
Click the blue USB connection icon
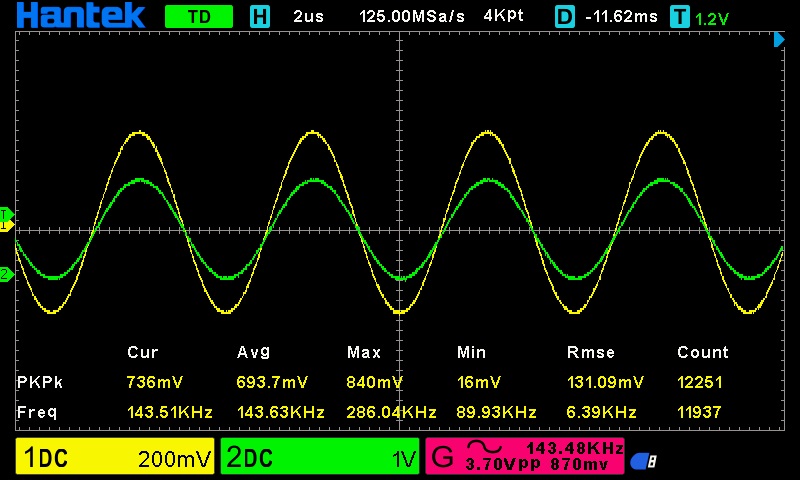642,461
